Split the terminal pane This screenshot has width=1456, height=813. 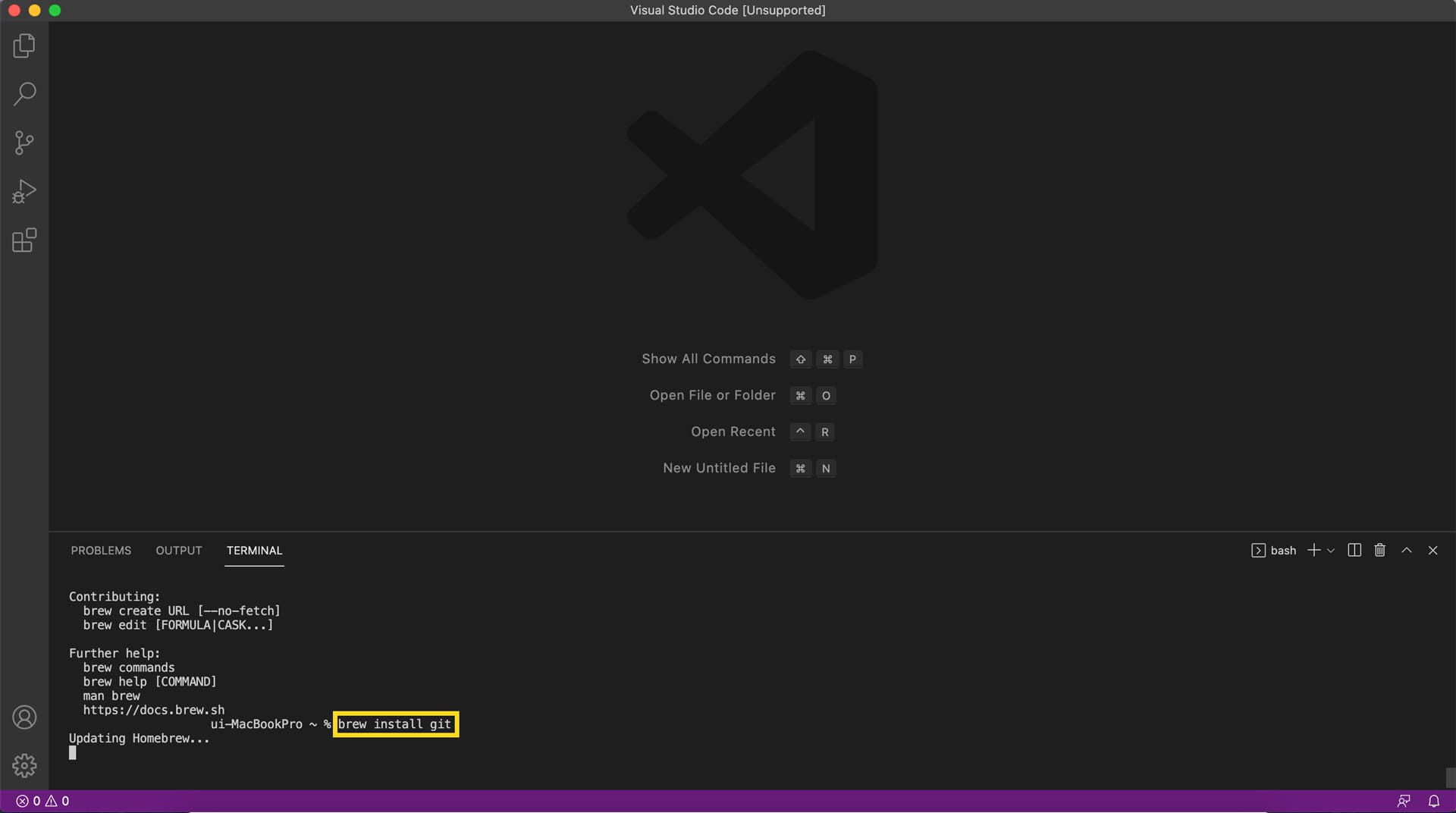(1354, 550)
